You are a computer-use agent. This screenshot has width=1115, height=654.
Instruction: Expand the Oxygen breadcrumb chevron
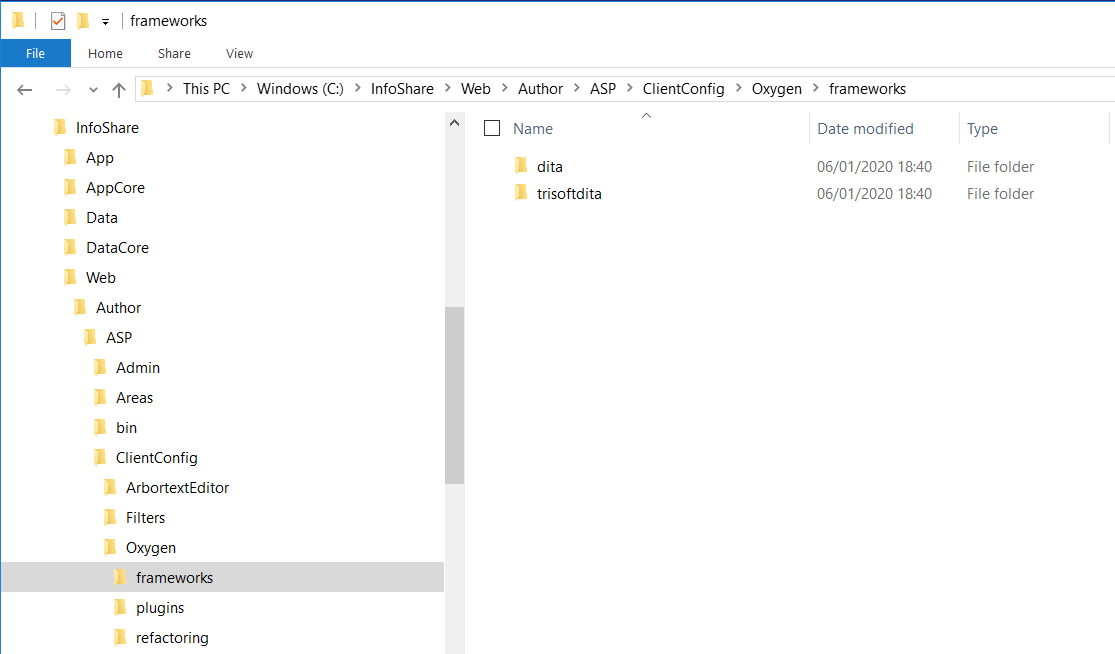[818, 88]
